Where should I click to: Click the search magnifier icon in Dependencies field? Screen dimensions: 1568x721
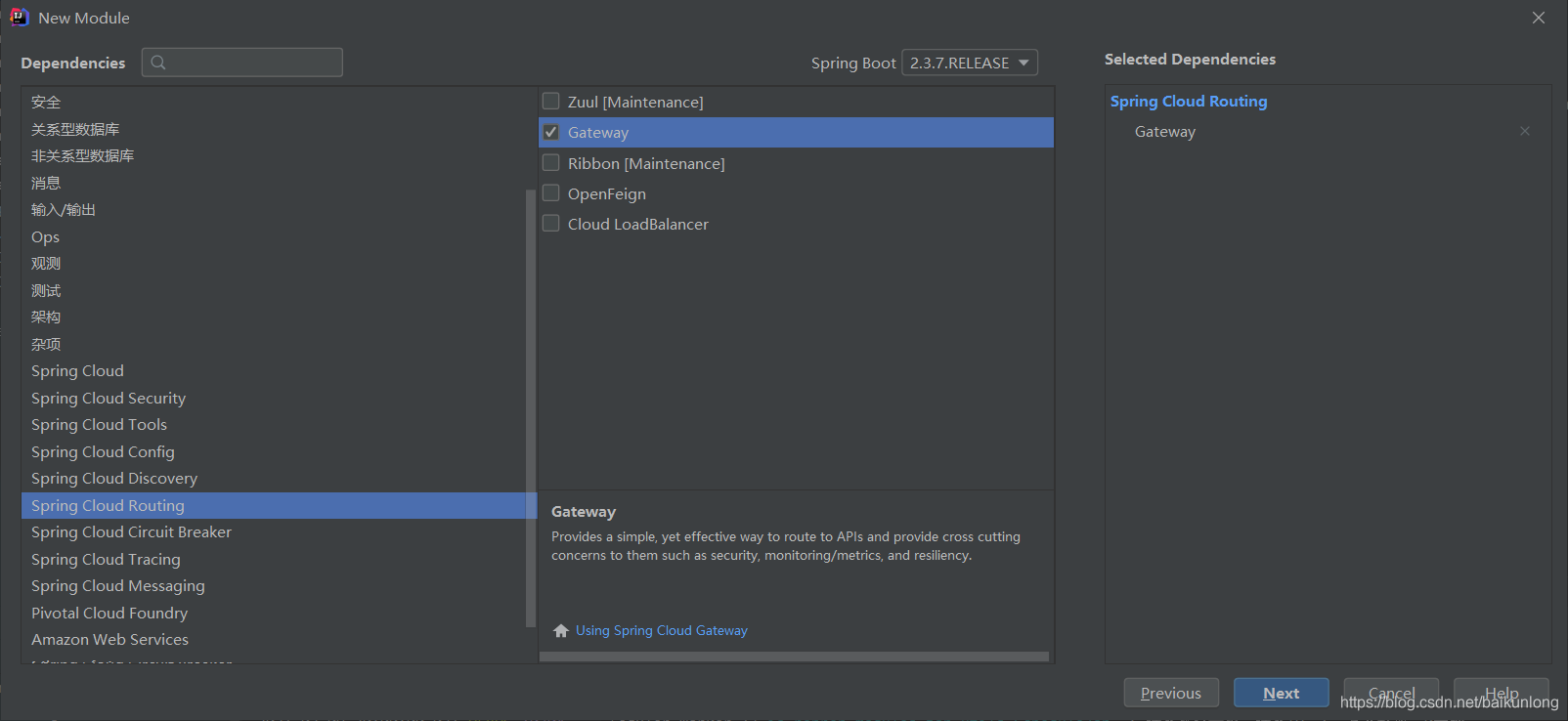[x=158, y=63]
